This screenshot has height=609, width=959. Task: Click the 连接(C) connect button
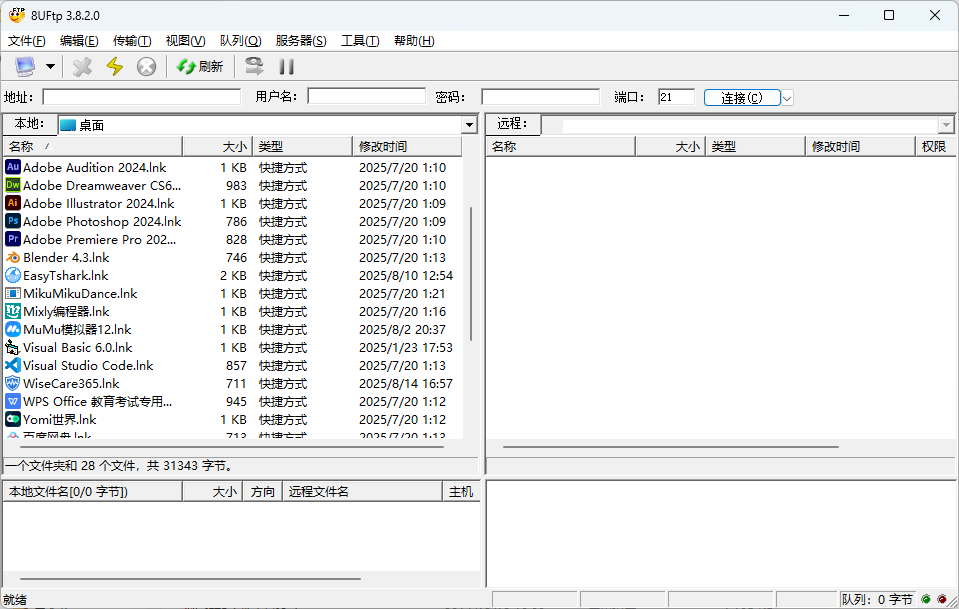(742, 98)
